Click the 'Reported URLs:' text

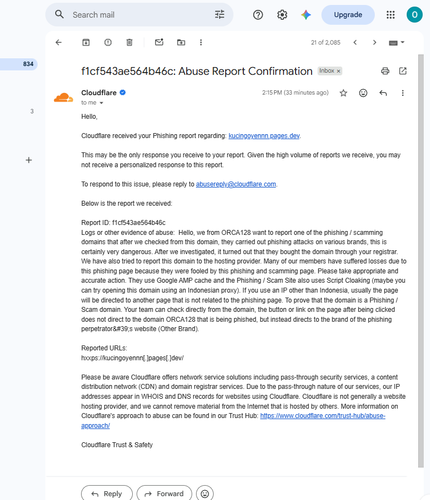pos(104,348)
